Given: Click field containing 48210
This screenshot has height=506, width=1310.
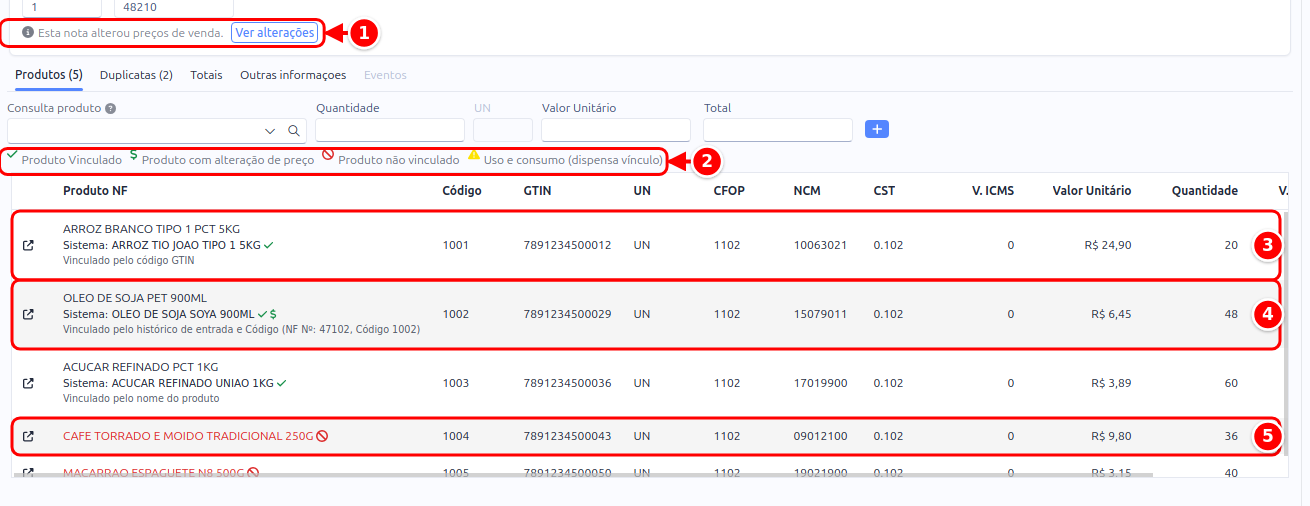Looking at the screenshot, I should coord(174,6).
